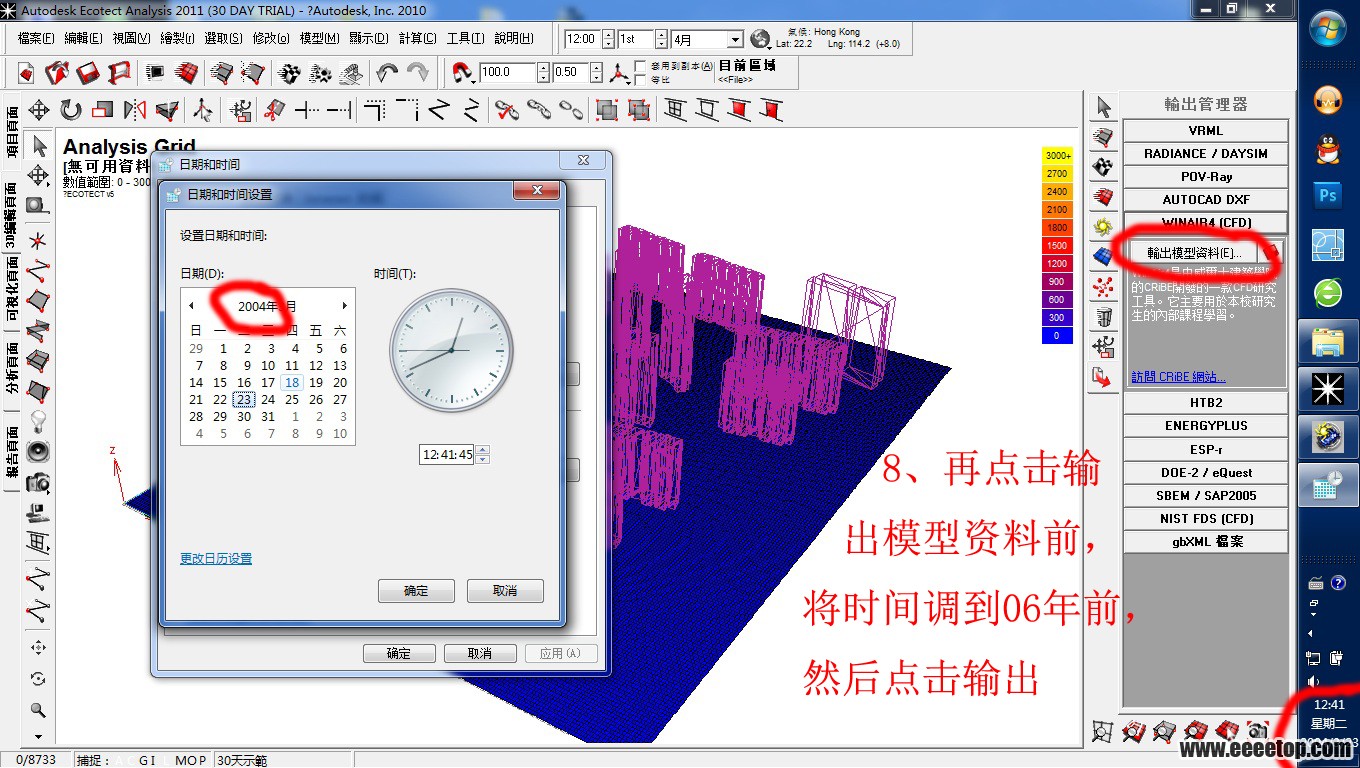Click 取消 in the date and time settings dialog
Image resolution: width=1360 pixels, height=768 pixels.
505,591
